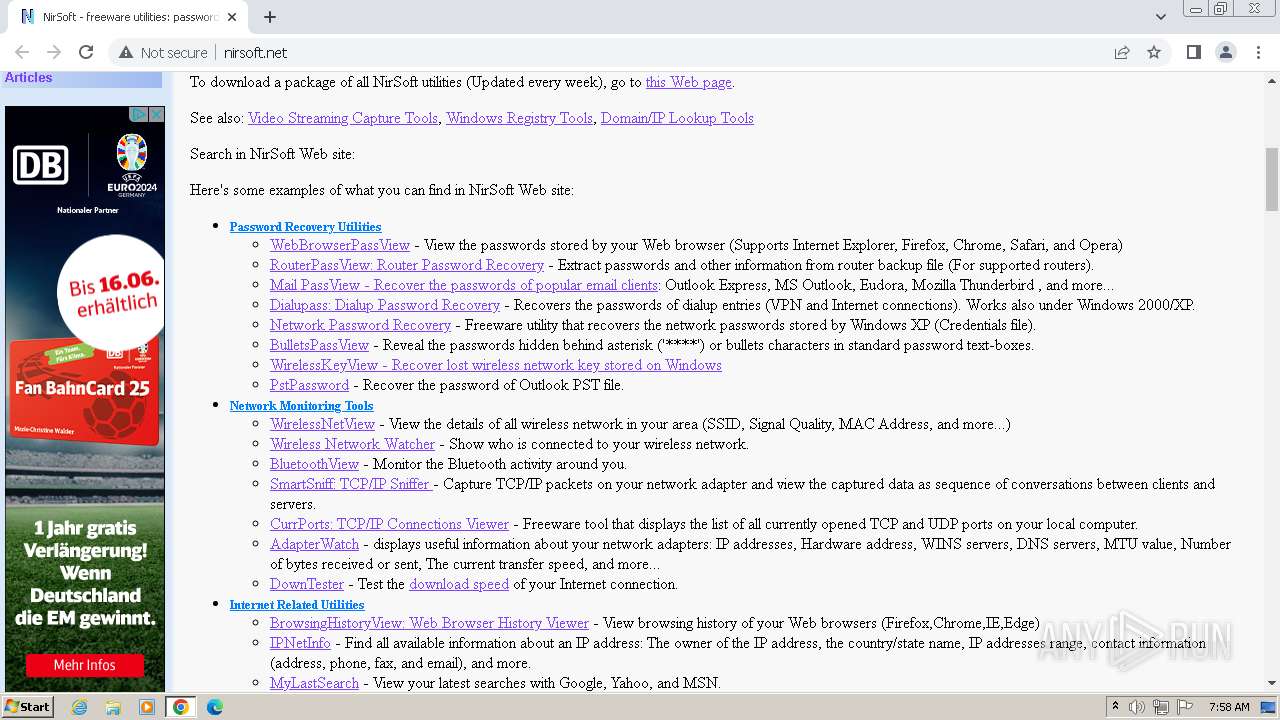Open Password Recovery Utilities category
Screen dimensions: 1280x720
click(305, 227)
